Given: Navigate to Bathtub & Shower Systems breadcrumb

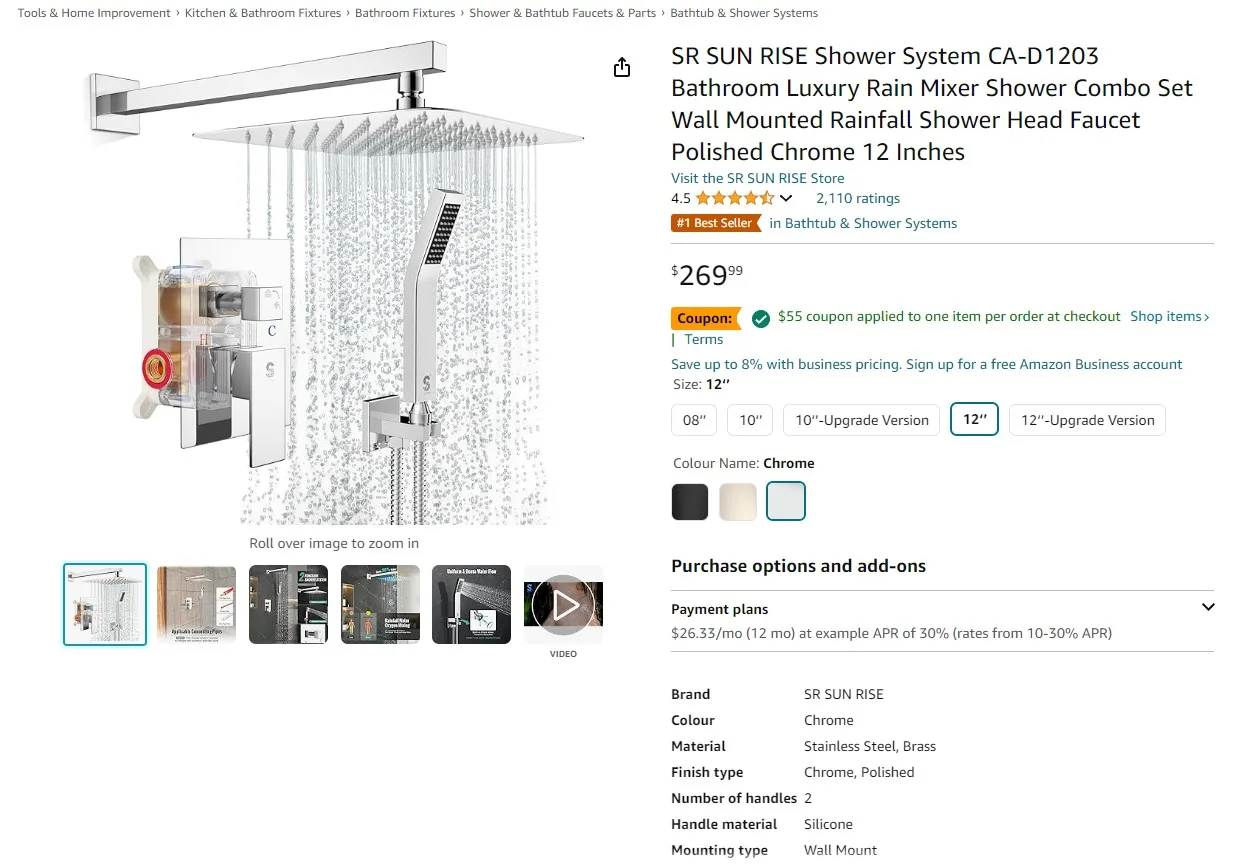Looking at the screenshot, I should [743, 13].
